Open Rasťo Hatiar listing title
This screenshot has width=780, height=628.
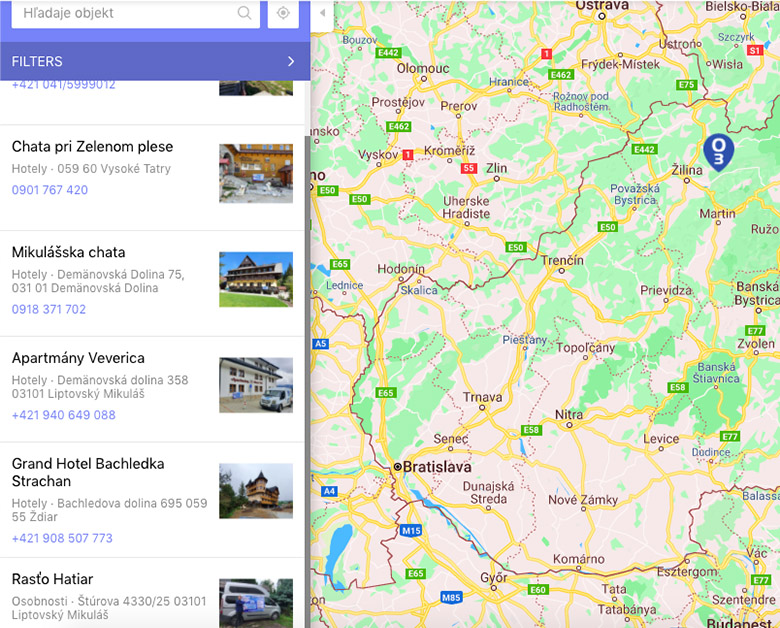point(52,579)
